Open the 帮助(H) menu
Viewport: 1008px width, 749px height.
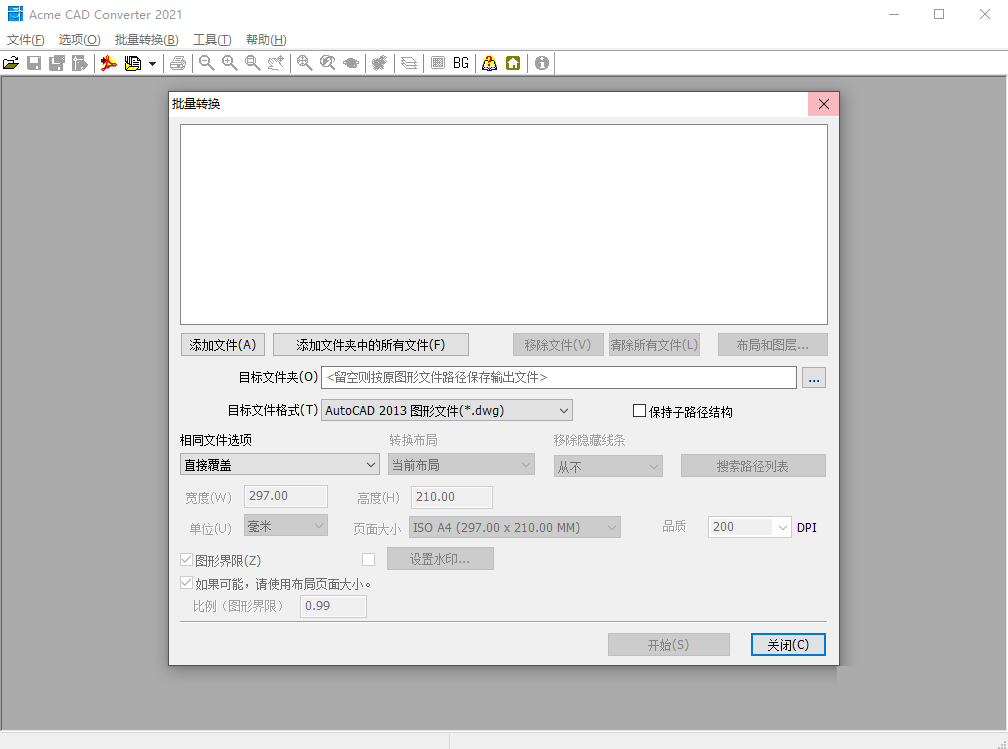pyautogui.click(x=266, y=40)
